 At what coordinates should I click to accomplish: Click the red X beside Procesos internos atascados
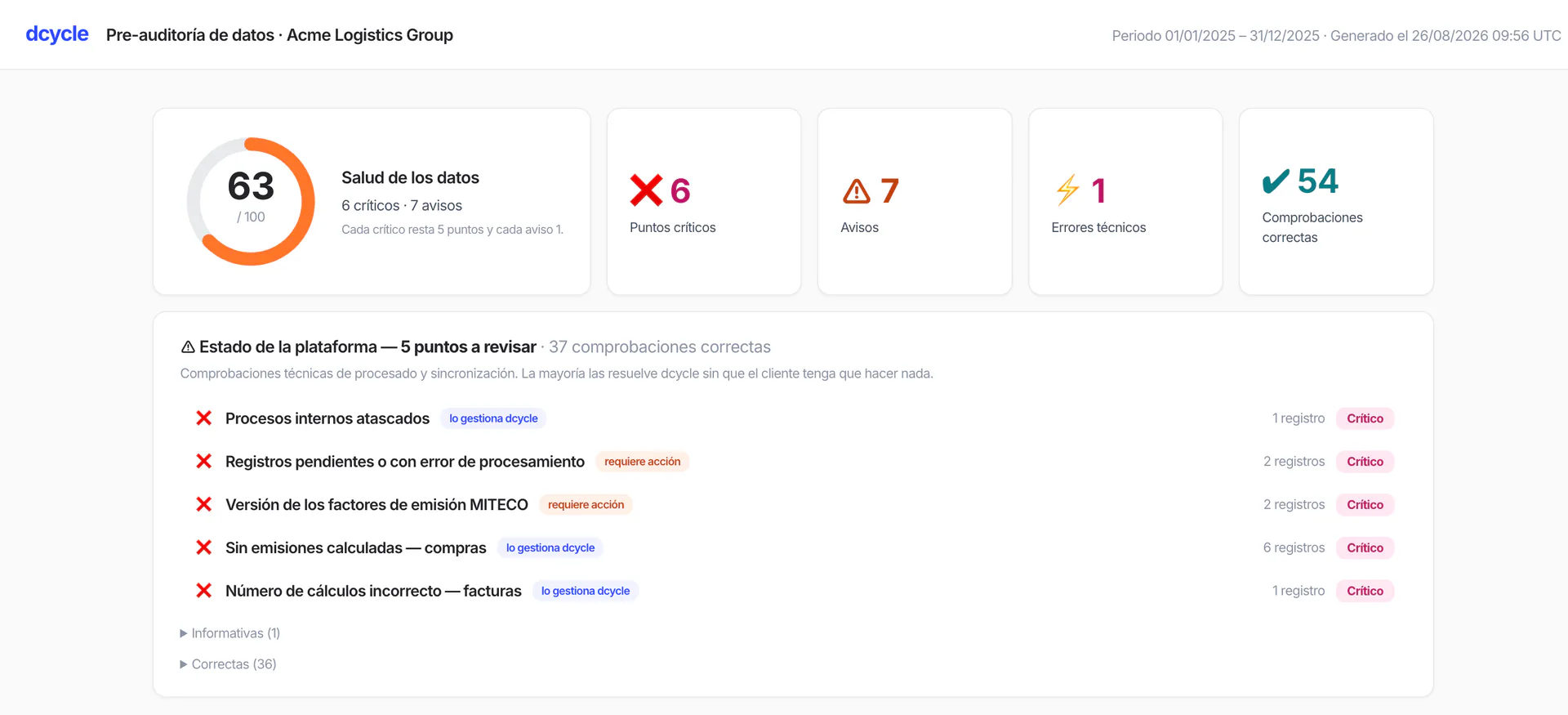204,418
